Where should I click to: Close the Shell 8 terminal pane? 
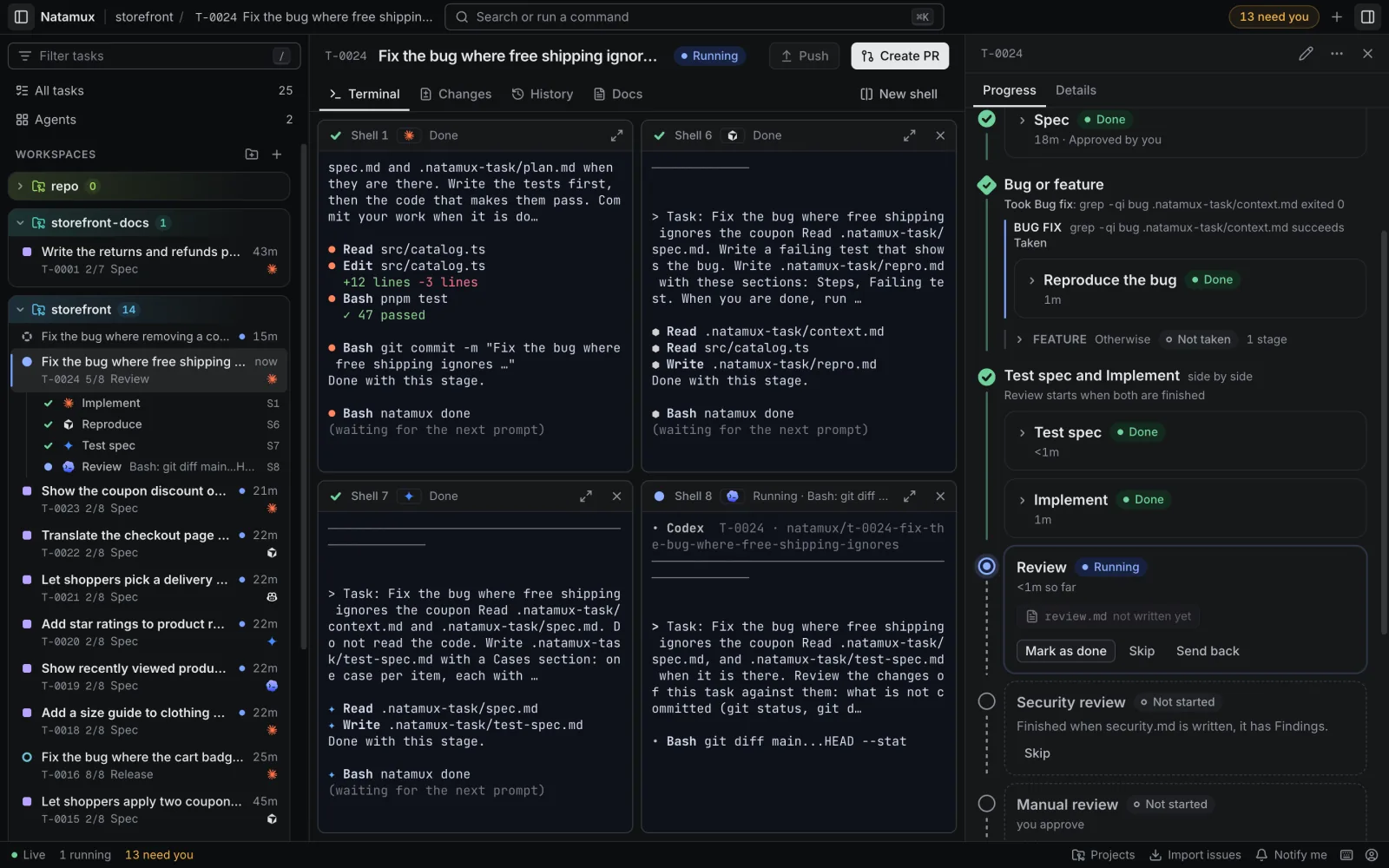coord(940,496)
